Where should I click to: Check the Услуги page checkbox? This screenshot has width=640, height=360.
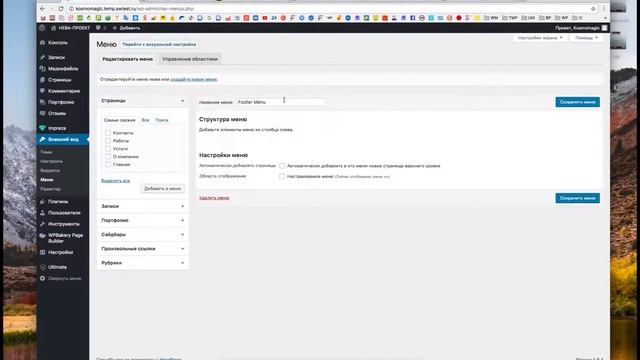point(108,149)
